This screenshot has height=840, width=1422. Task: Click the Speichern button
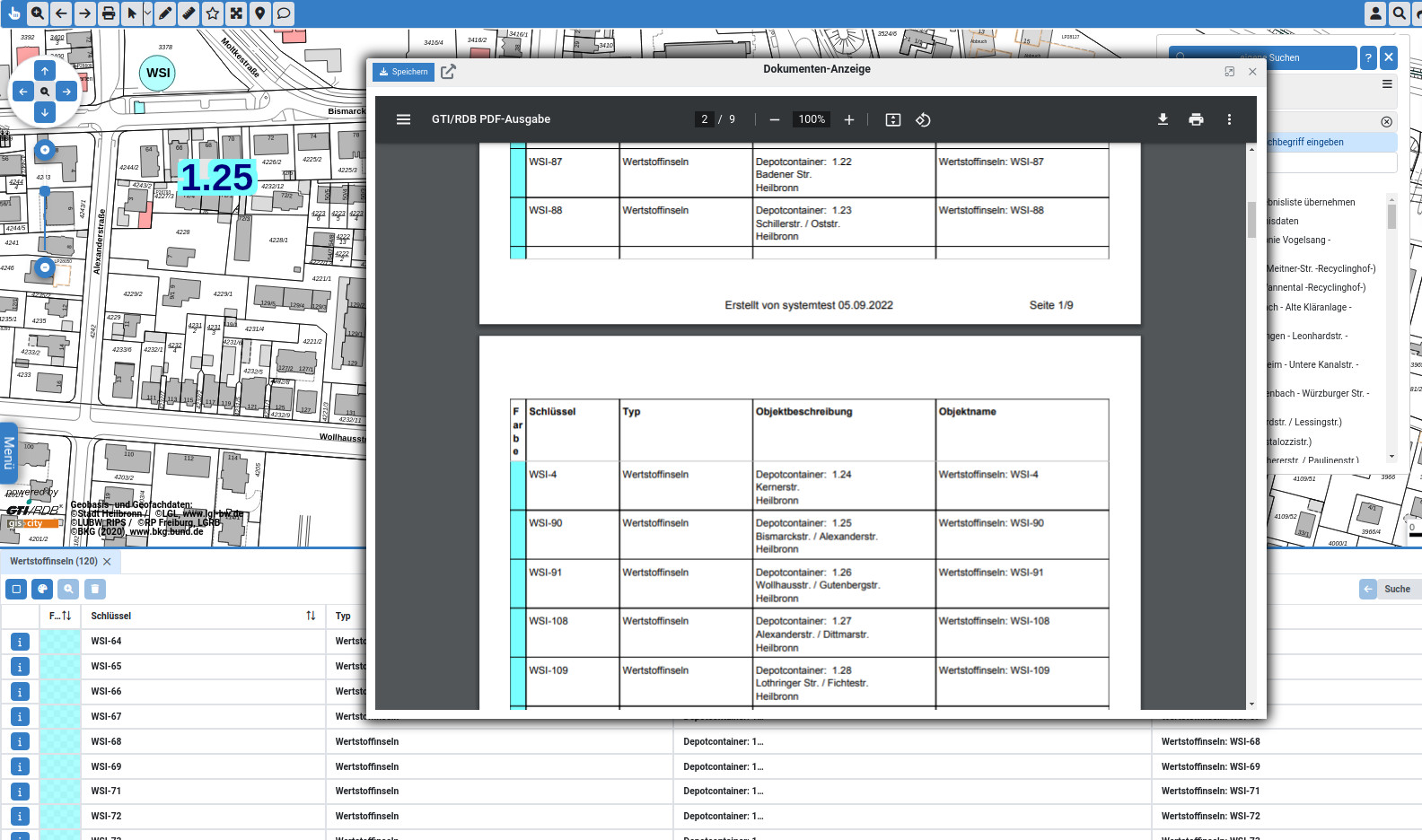coord(404,72)
